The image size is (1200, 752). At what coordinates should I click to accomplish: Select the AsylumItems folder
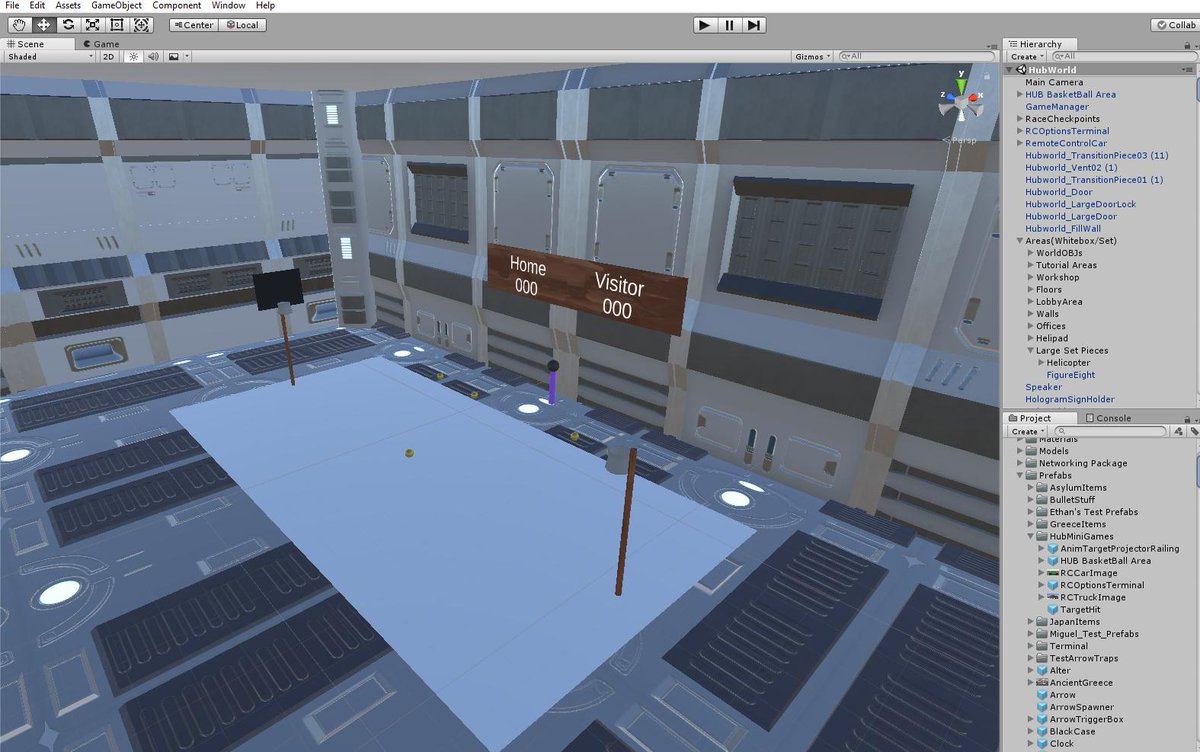pyautogui.click(x=1071, y=488)
